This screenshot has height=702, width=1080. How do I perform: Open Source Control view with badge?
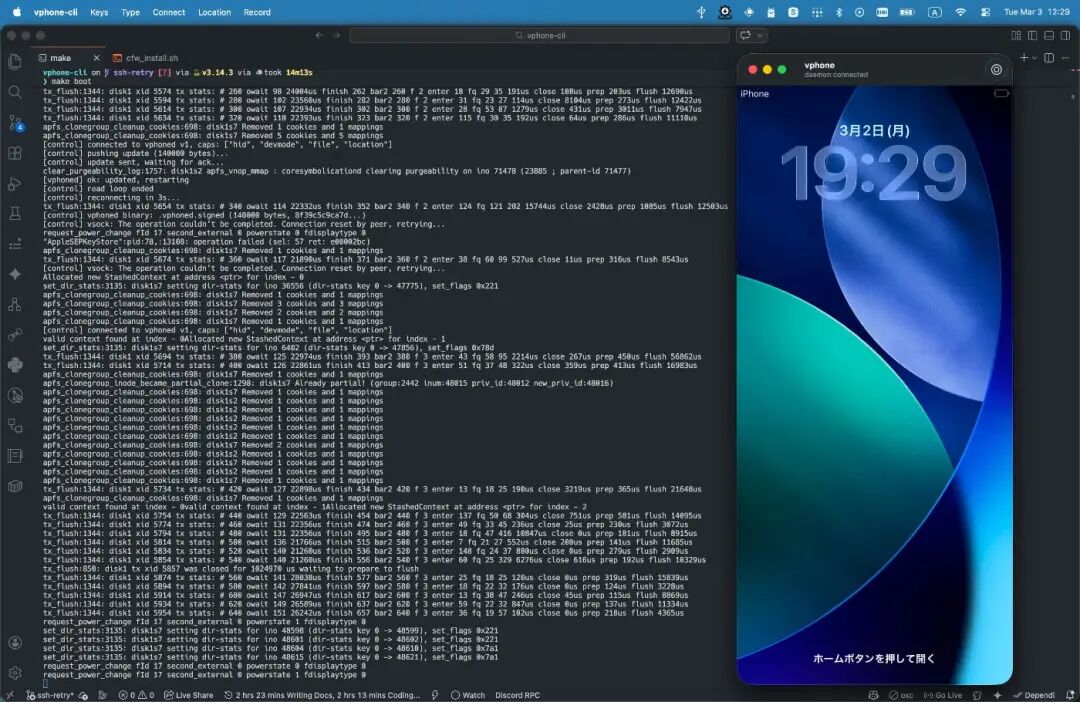(15, 123)
